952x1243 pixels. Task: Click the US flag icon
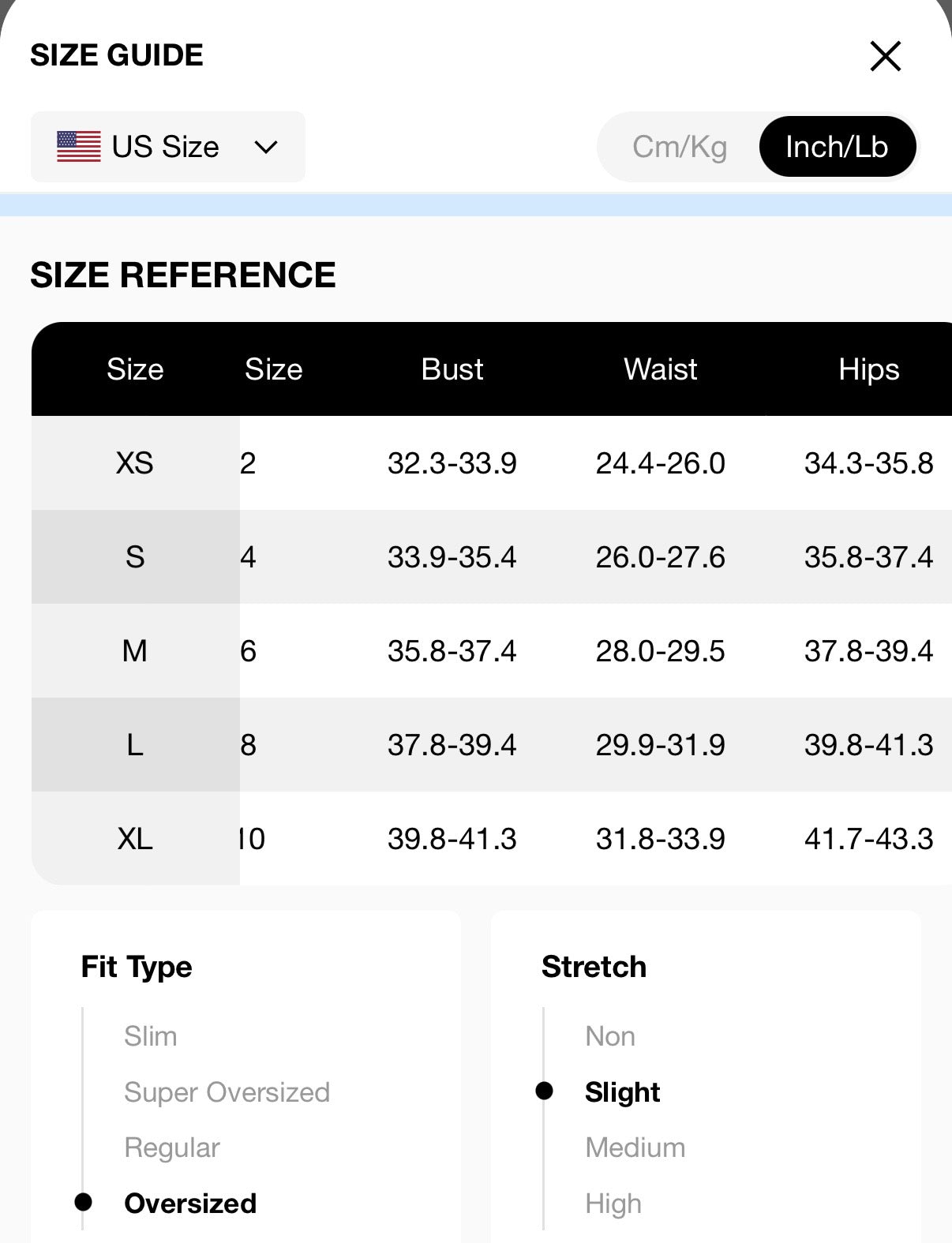(79, 147)
